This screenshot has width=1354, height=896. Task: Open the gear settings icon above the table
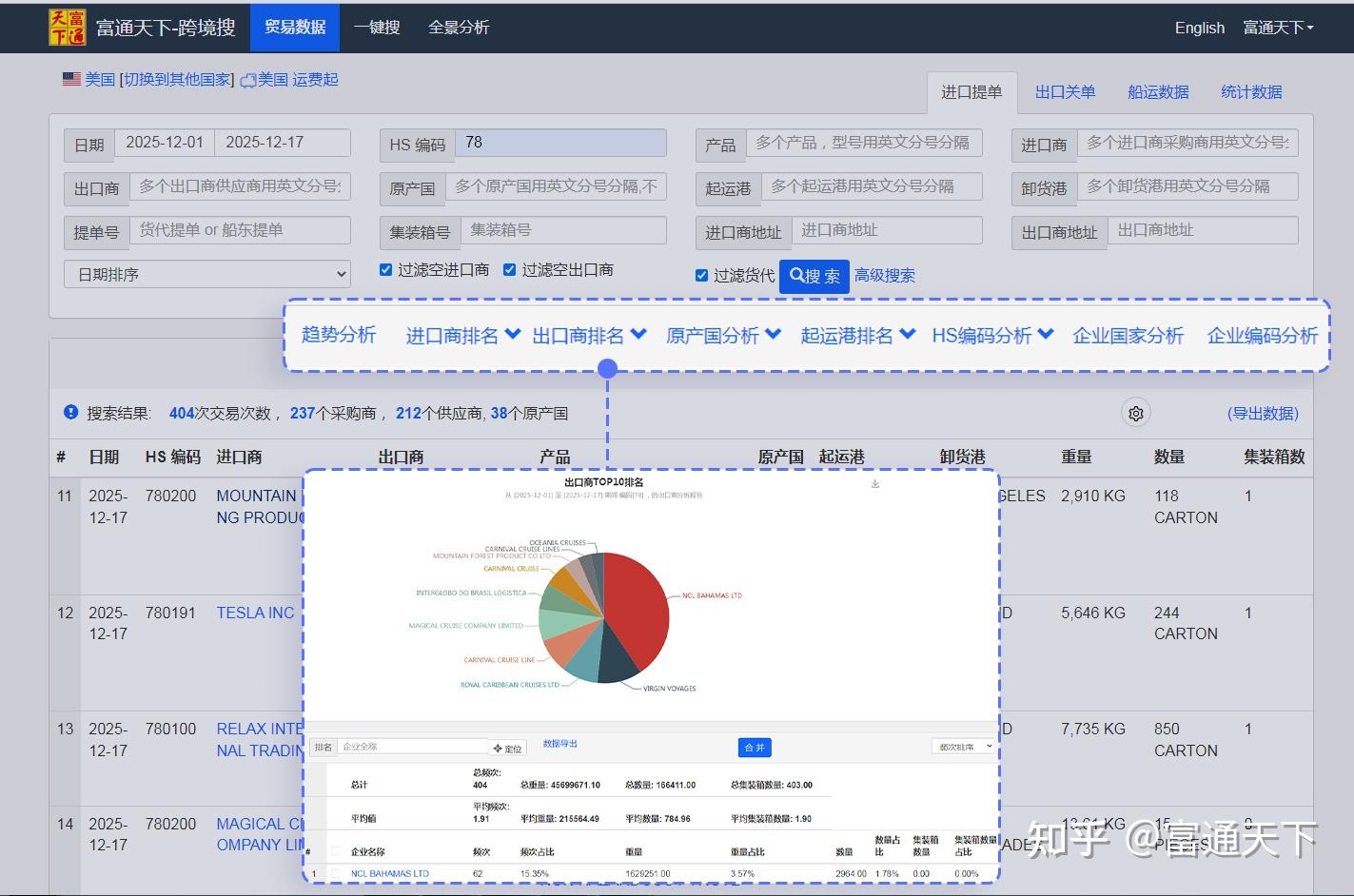coord(1135,413)
